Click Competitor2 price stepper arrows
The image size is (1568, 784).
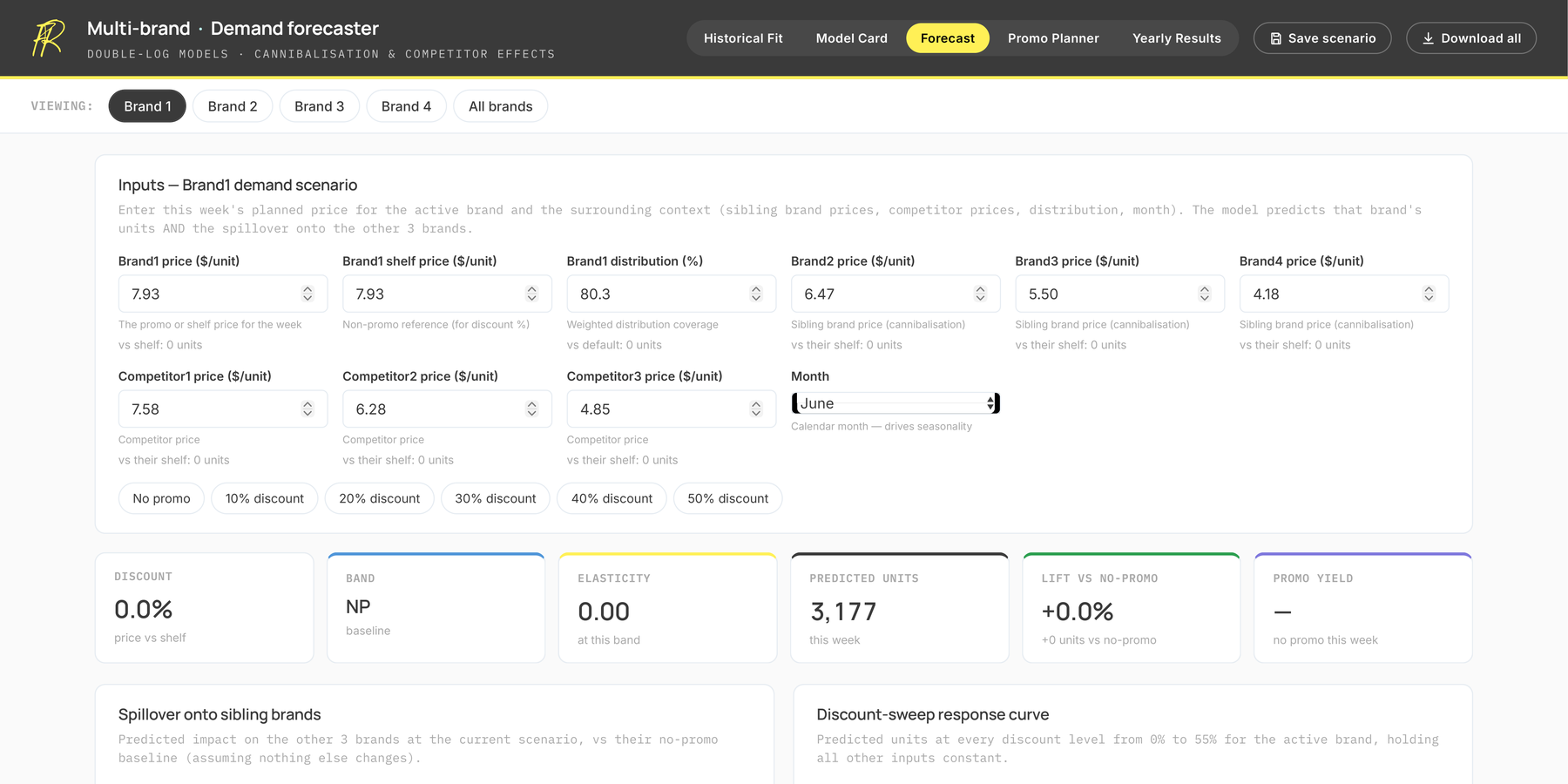532,409
